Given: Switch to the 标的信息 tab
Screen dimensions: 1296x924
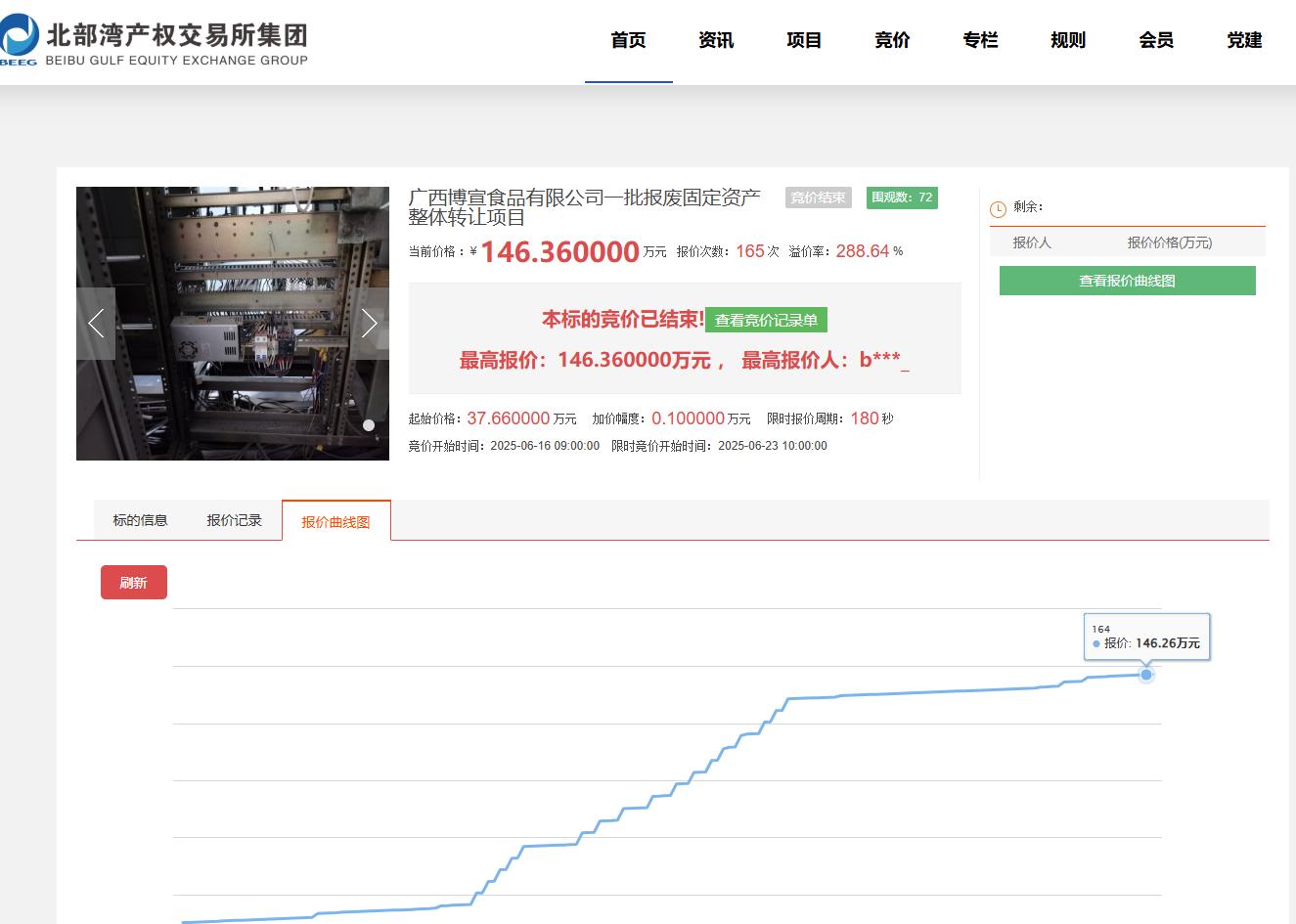Looking at the screenshot, I should click(141, 520).
